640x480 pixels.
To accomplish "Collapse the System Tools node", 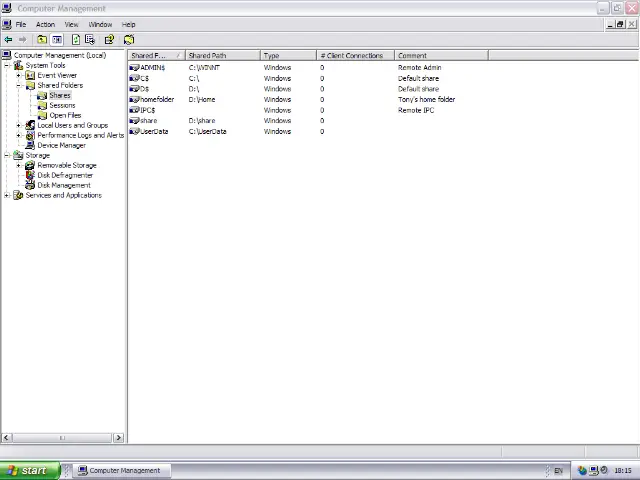I will pyautogui.click(x=7, y=65).
